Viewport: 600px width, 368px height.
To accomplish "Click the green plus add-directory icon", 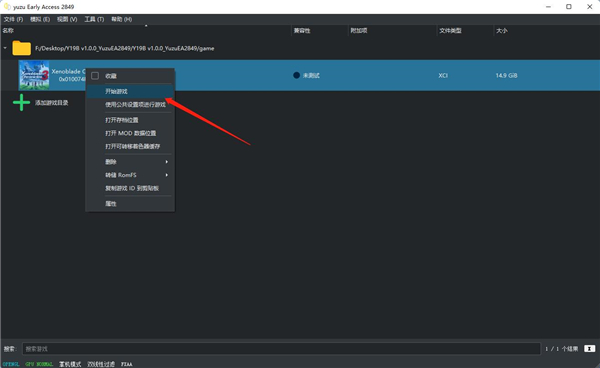I will (x=21, y=103).
